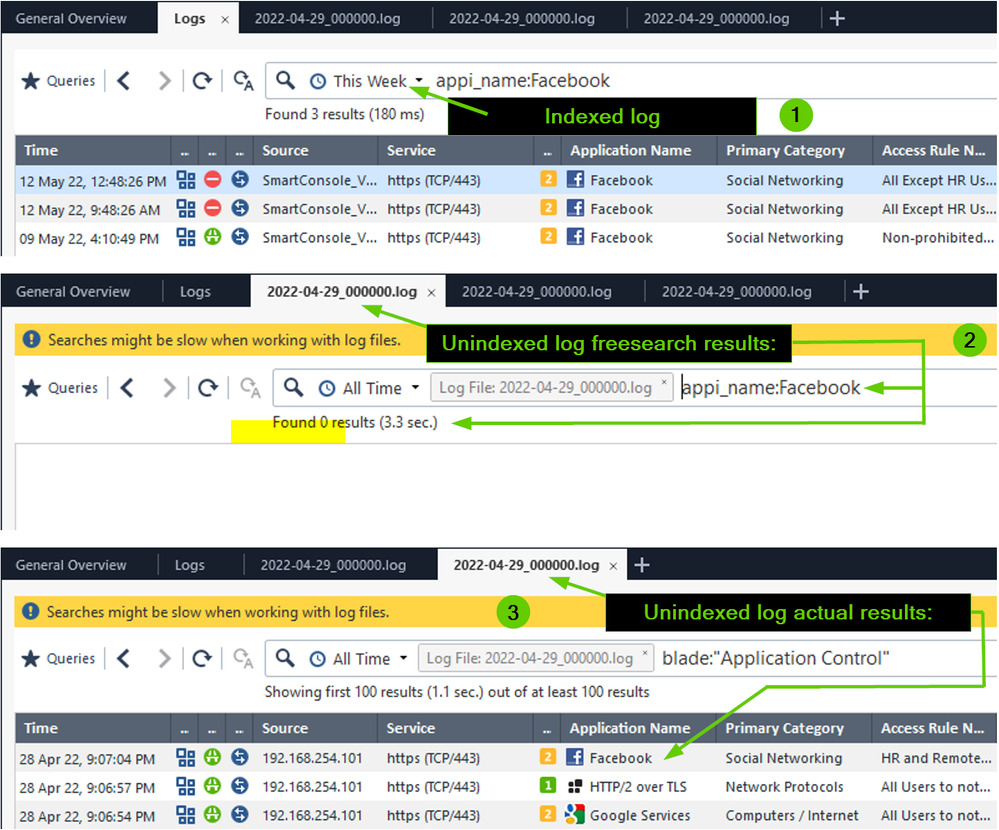Open General Overview tab above the blade query
The height and width of the screenshot is (830, 999).
coord(71,565)
